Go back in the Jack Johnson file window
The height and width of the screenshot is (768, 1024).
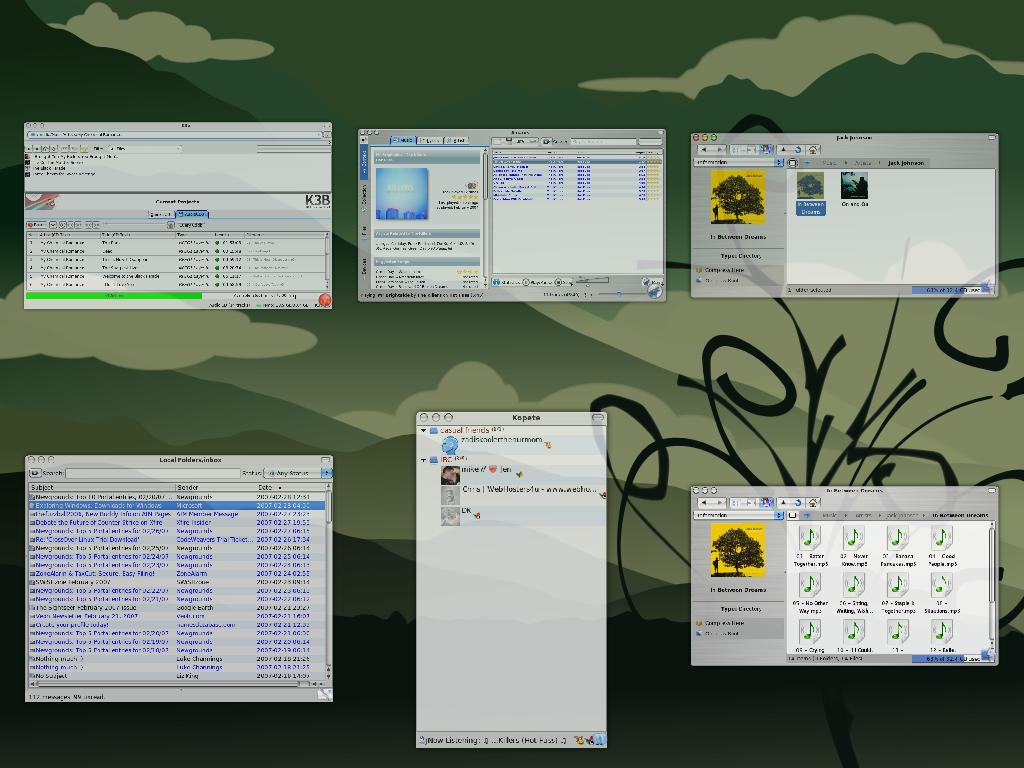pos(705,150)
